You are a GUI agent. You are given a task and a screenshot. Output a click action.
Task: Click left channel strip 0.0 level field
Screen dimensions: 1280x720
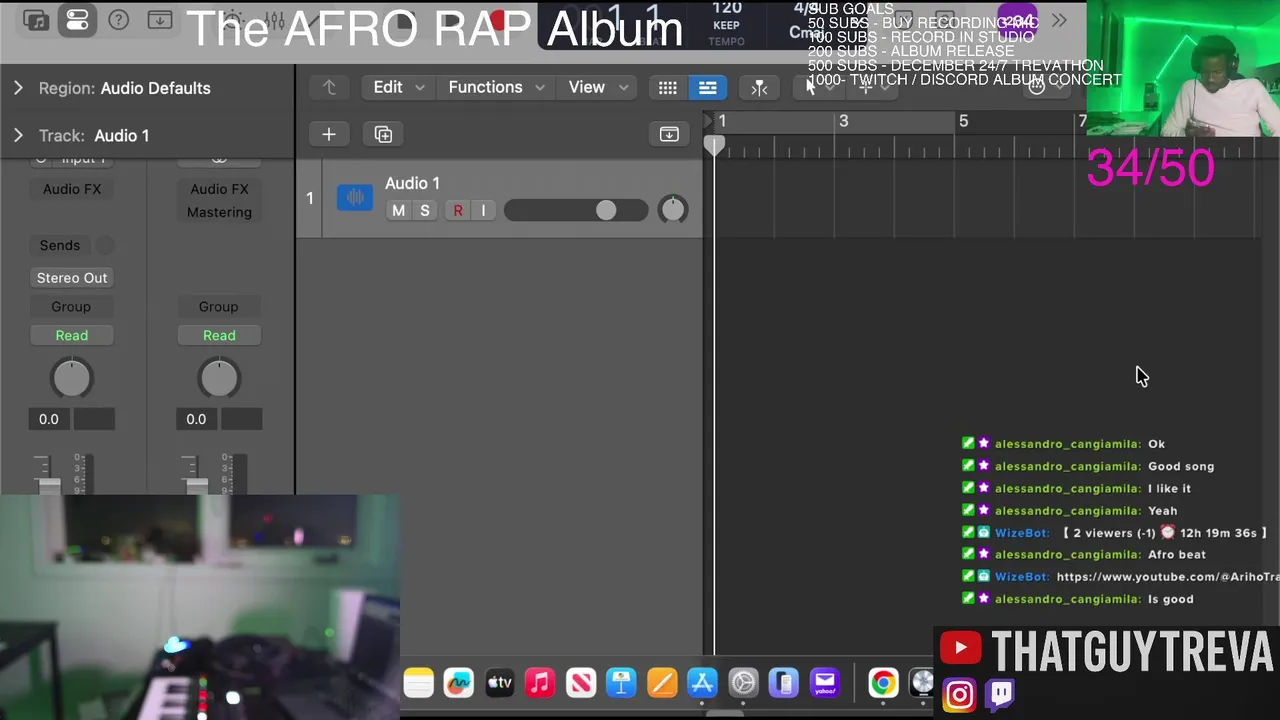(x=49, y=419)
